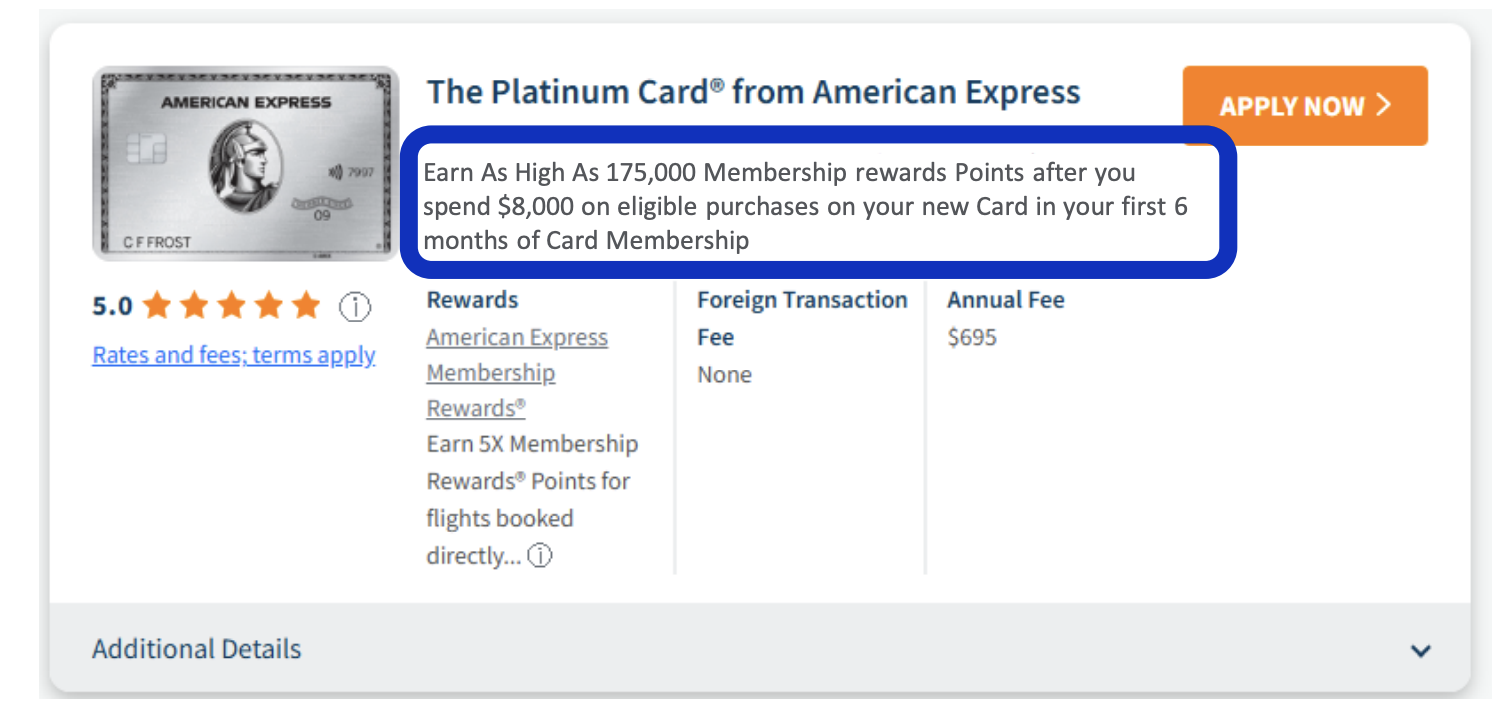Click the fourth orange star icon

tap(269, 307)
